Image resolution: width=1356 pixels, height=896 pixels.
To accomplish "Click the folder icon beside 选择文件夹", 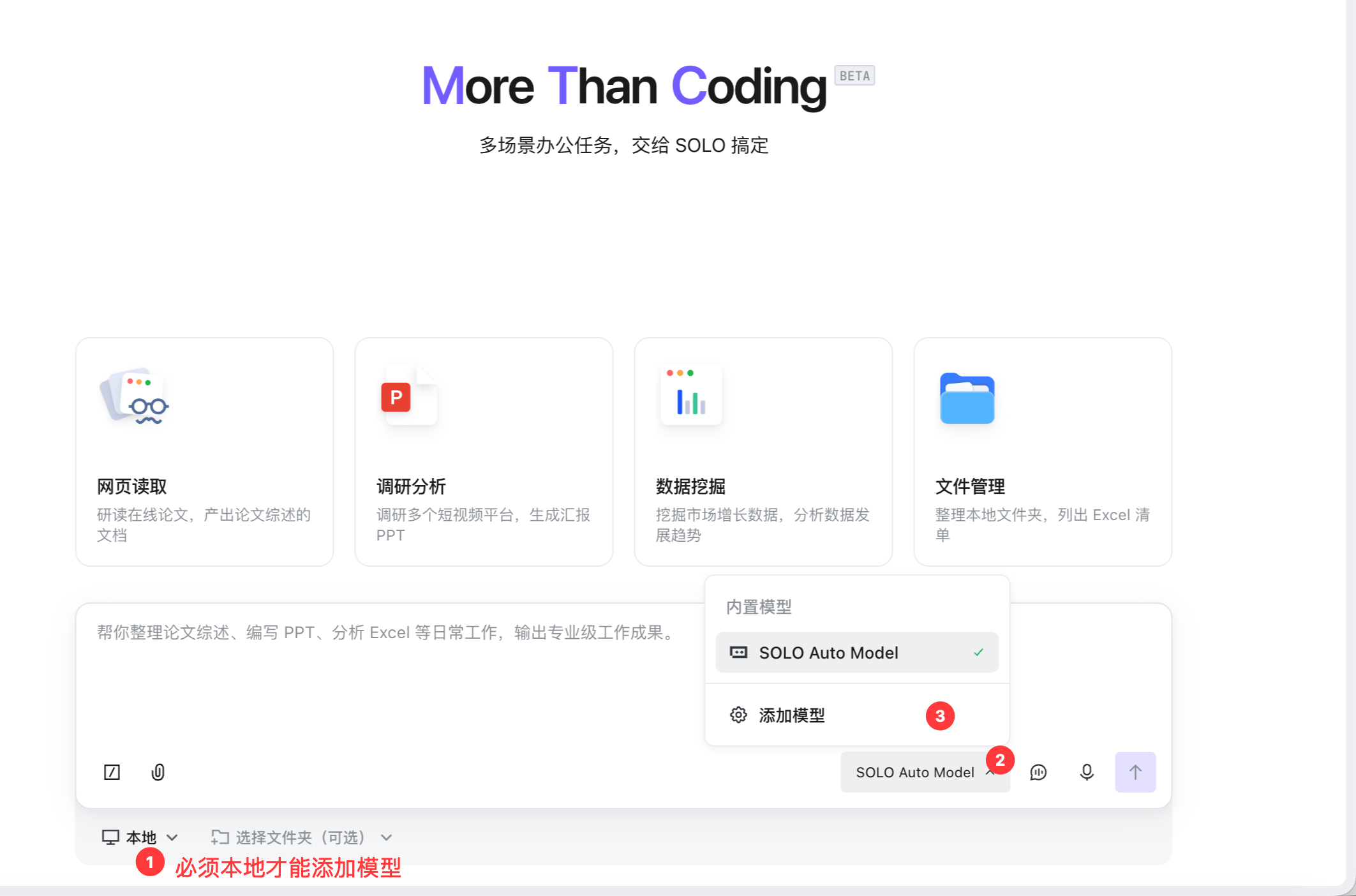I will 220,837.
